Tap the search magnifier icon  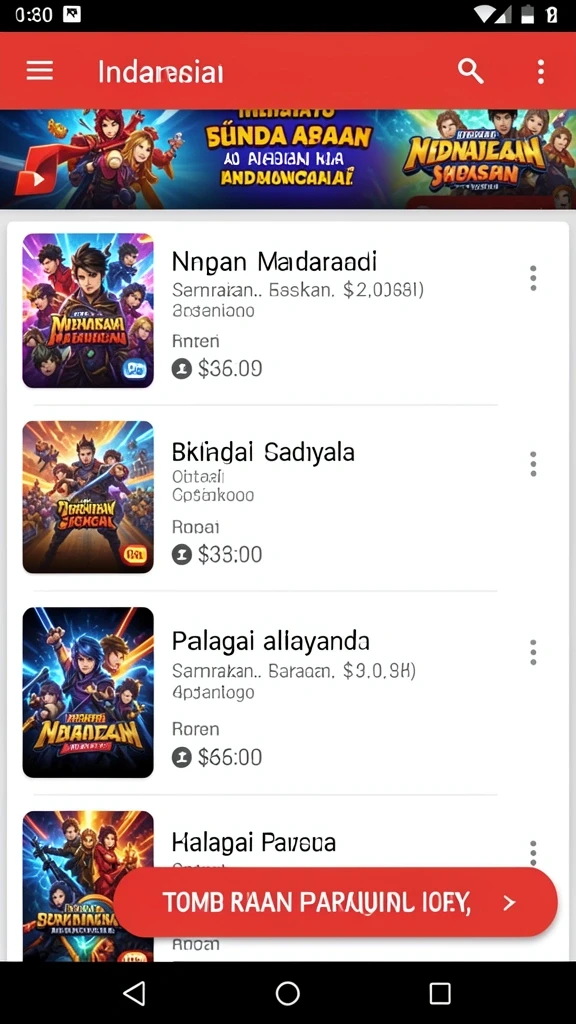click(470, 71)
